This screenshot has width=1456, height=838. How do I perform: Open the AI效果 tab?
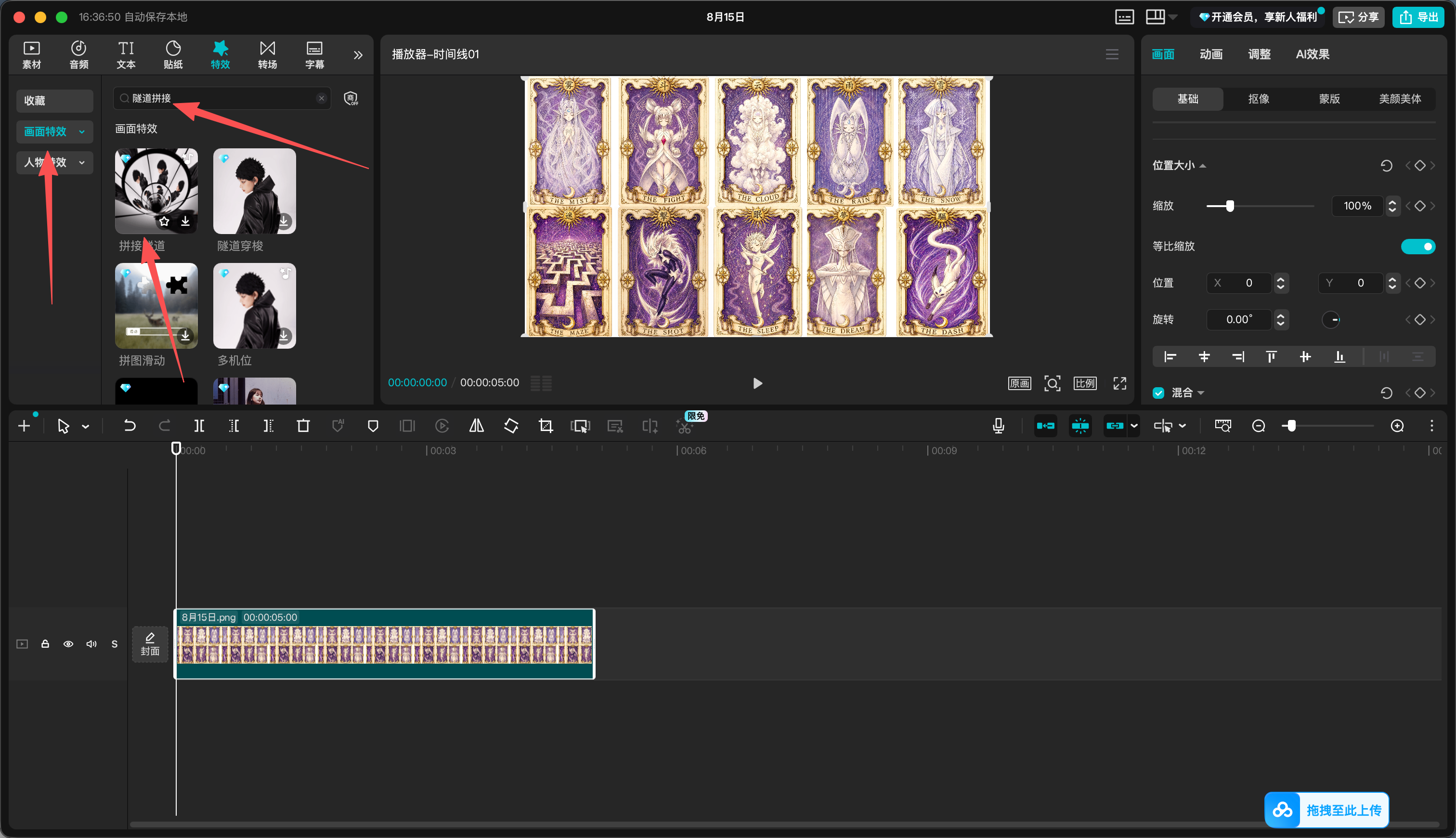pyautogui.click(x=1312, y=54)
